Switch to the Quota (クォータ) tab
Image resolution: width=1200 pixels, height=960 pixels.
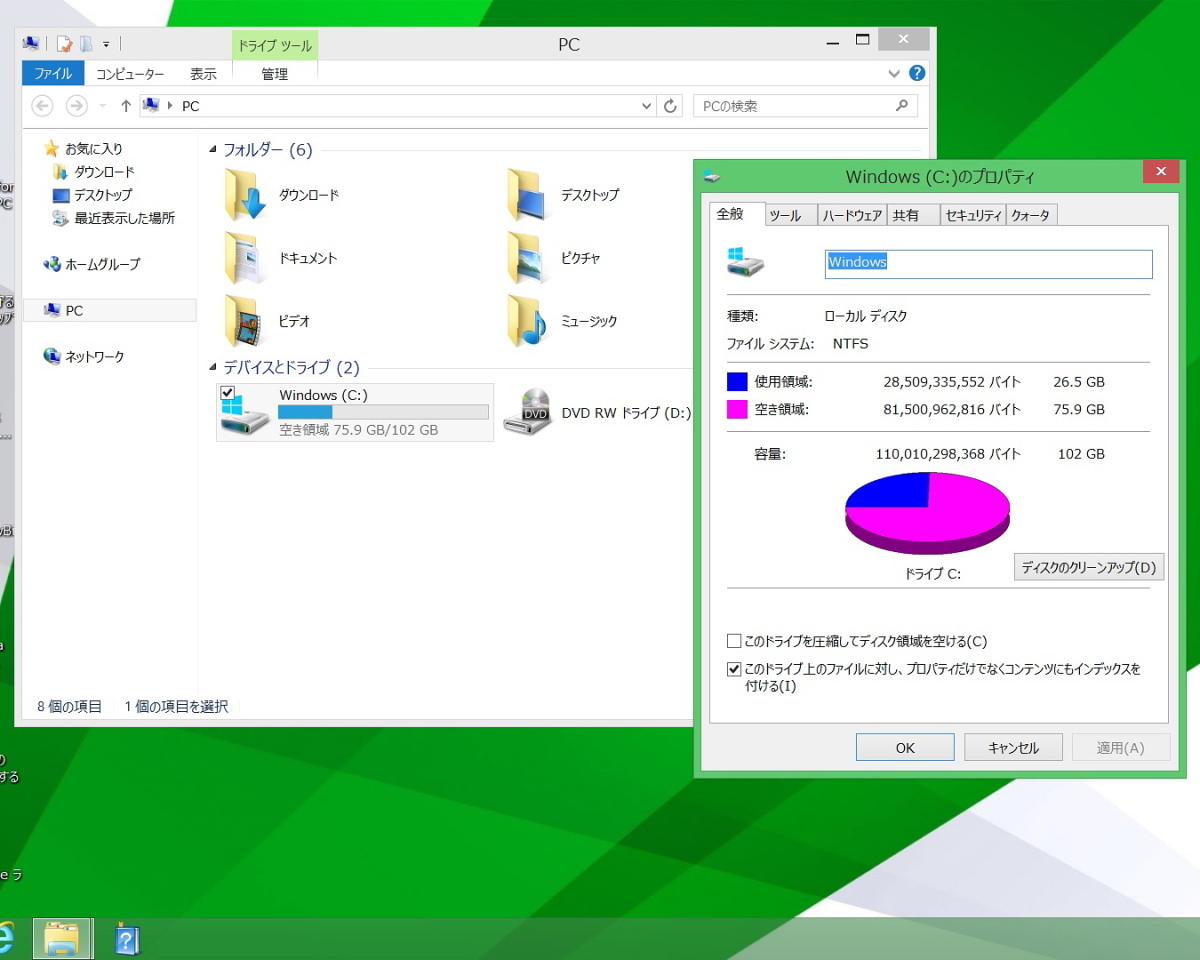coord(1031,215)
